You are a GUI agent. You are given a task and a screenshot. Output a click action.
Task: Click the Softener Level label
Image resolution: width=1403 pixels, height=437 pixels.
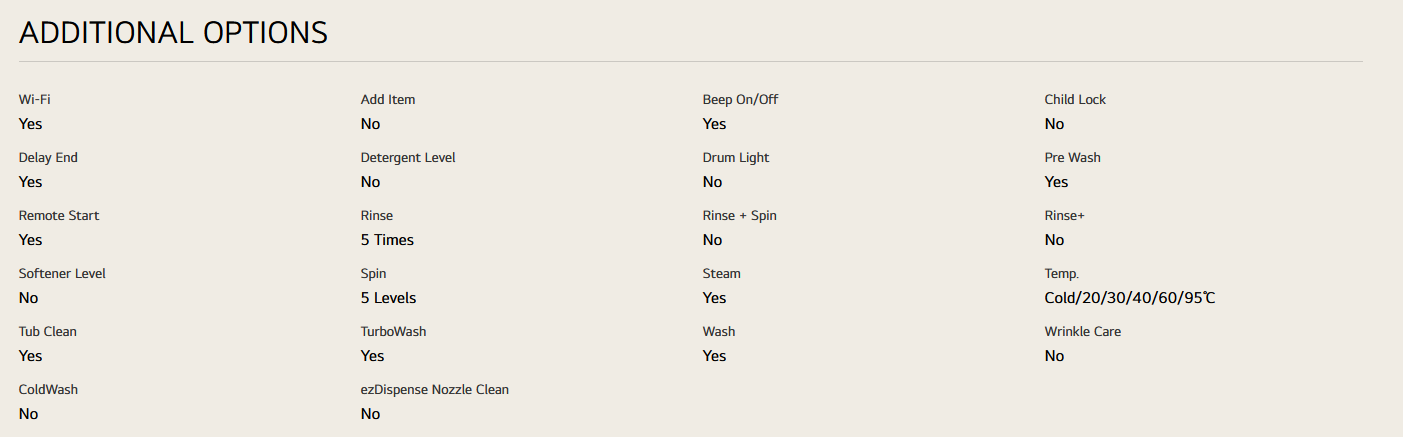coord(62,274)
